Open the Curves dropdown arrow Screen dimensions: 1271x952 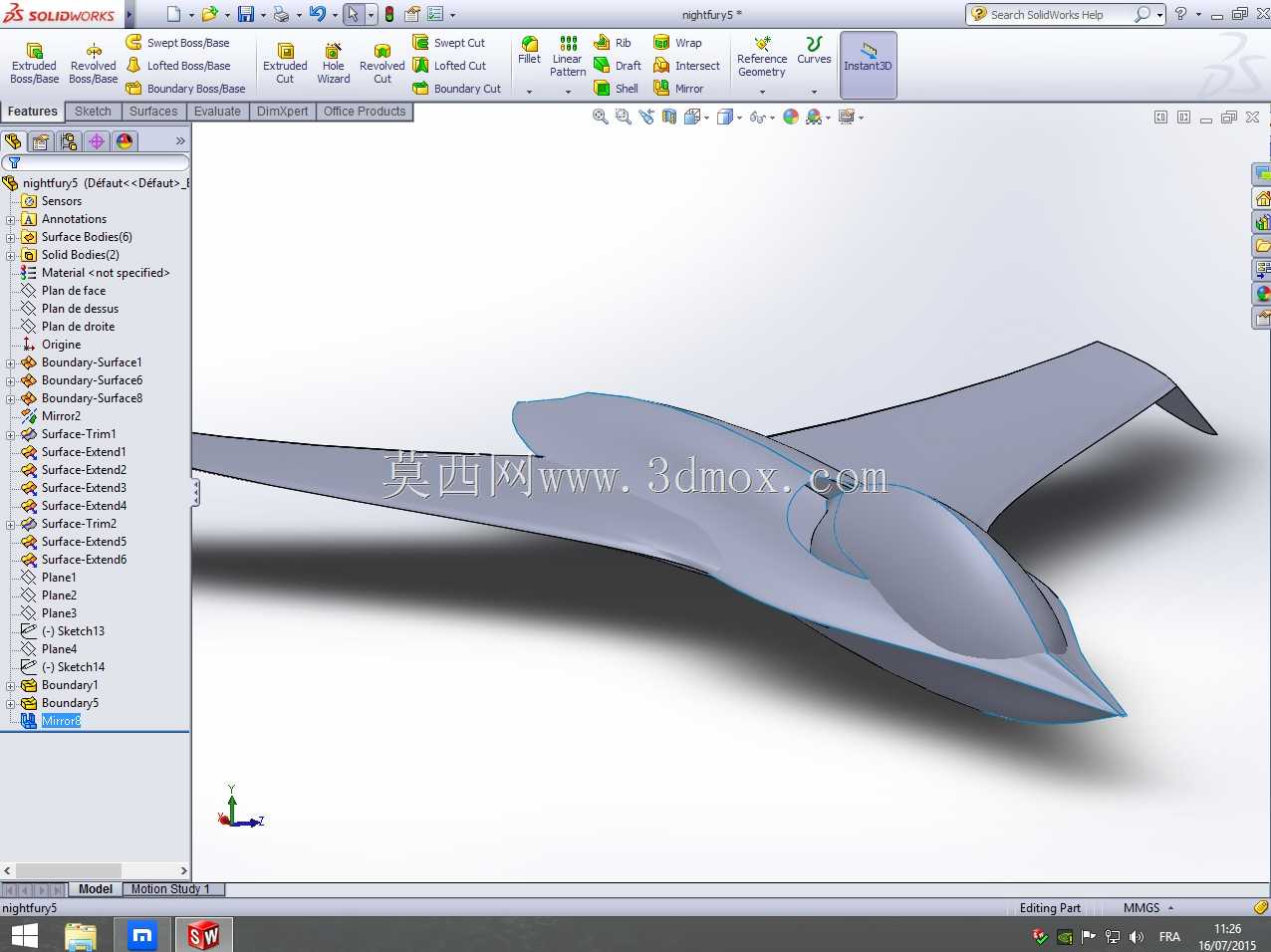point(814,92)
